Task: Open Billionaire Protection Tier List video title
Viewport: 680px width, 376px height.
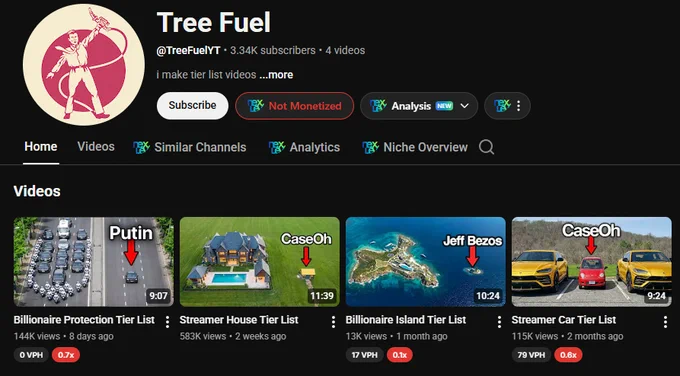Action: pyautogui.click(x=84, y=320)
